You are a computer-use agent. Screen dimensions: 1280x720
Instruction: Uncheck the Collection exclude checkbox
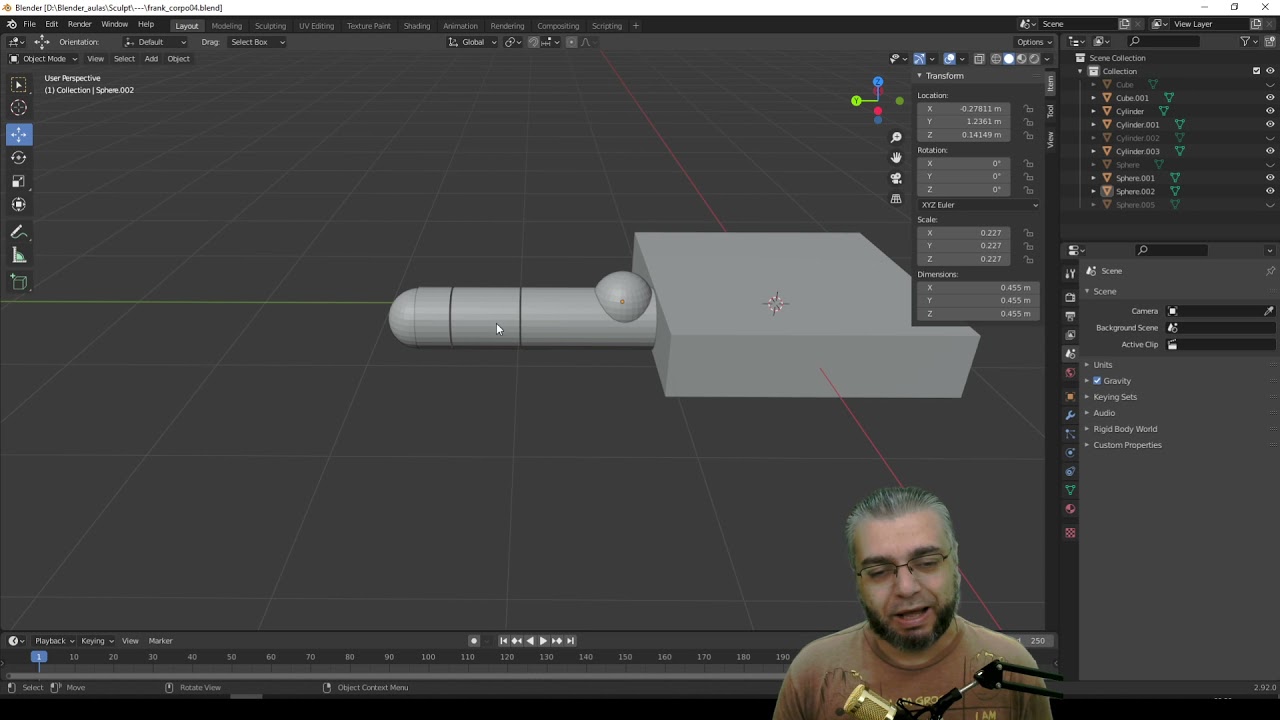click(1256, 71)
